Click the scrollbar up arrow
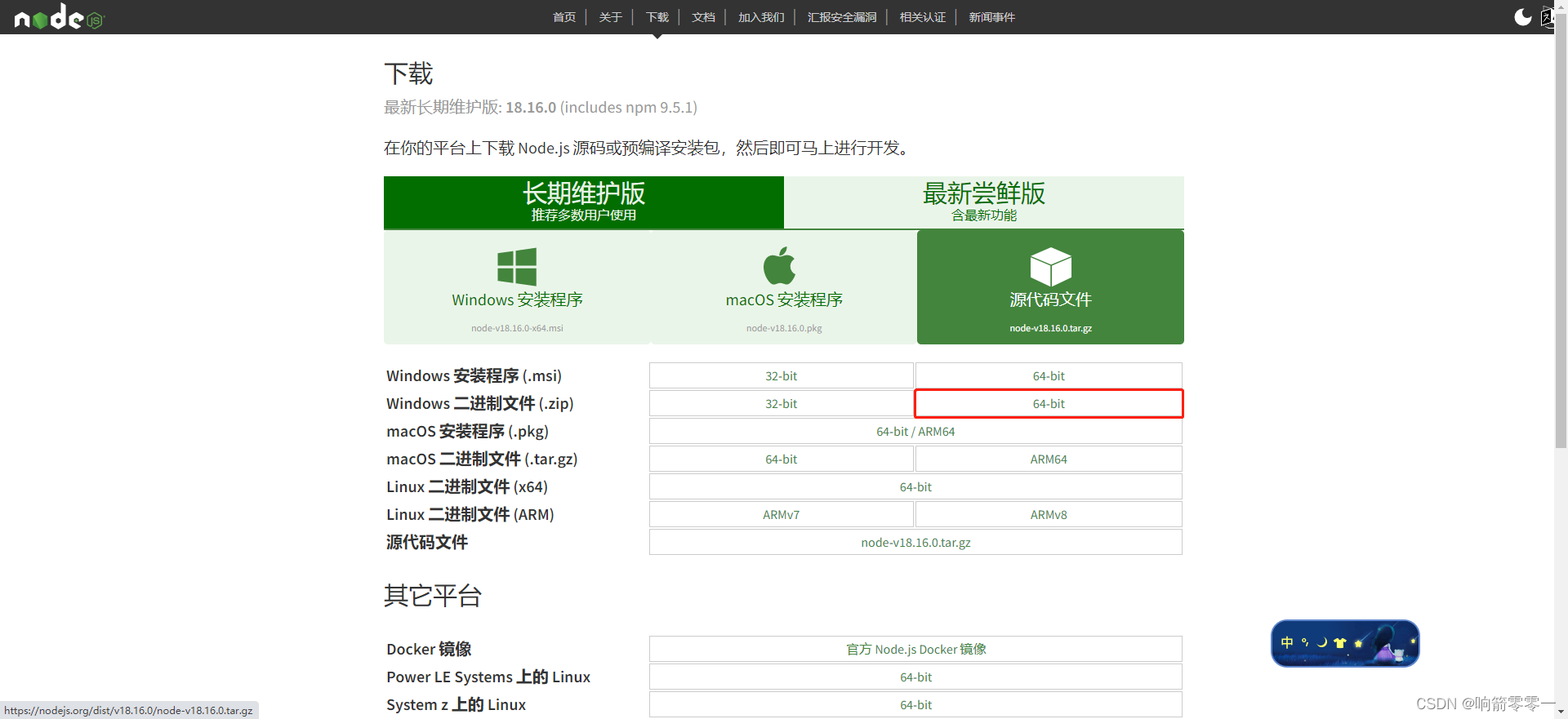 coord(1561,7)
